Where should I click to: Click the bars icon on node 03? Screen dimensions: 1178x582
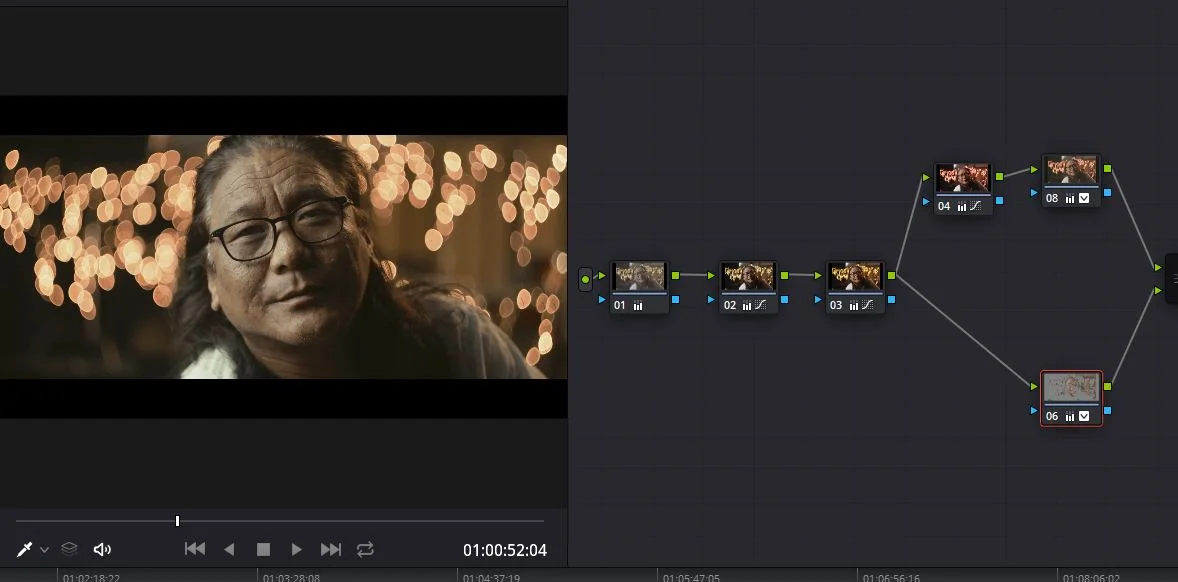854,306
